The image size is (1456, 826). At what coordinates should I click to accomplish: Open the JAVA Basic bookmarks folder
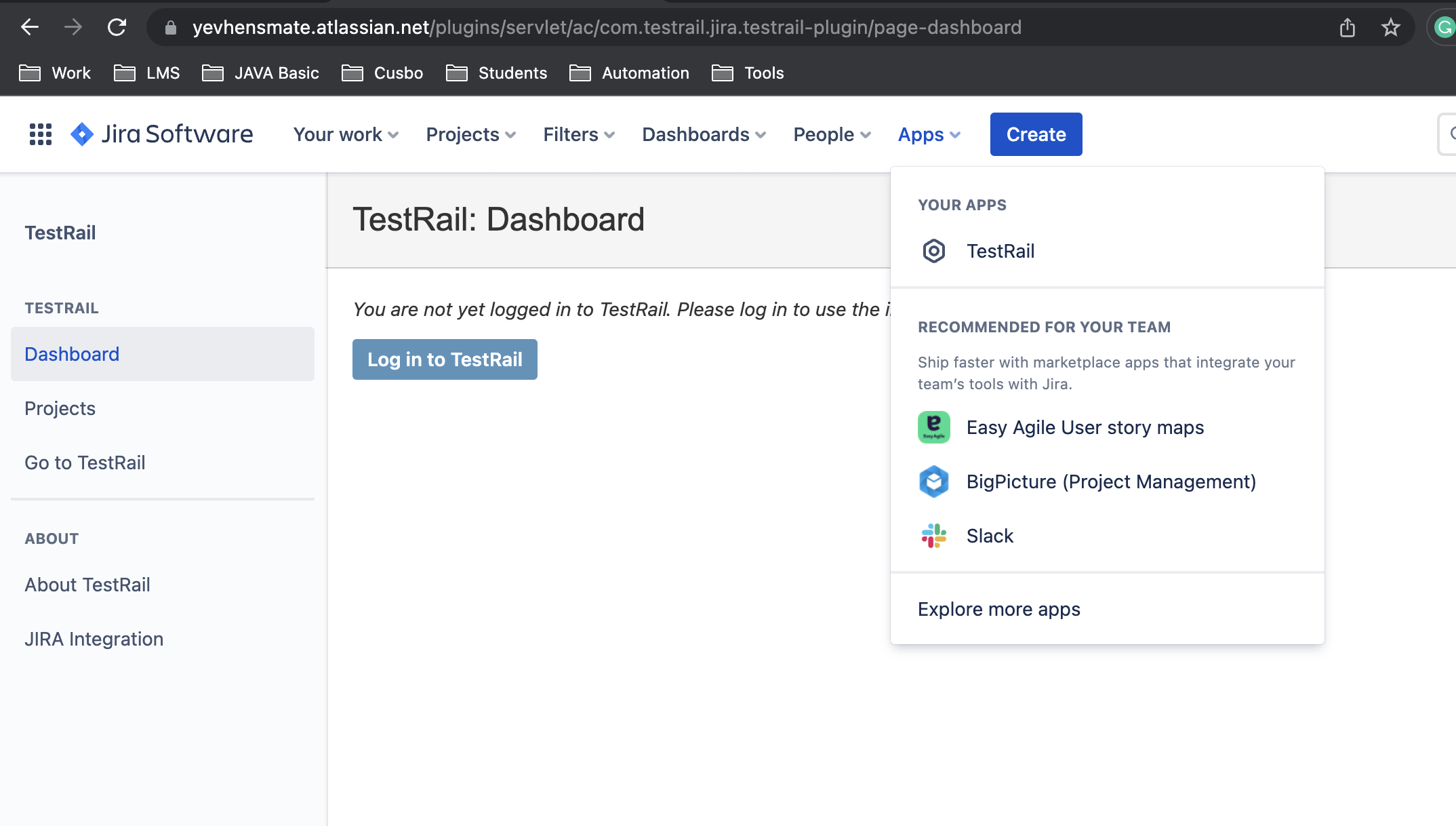(x=260, y=73)
